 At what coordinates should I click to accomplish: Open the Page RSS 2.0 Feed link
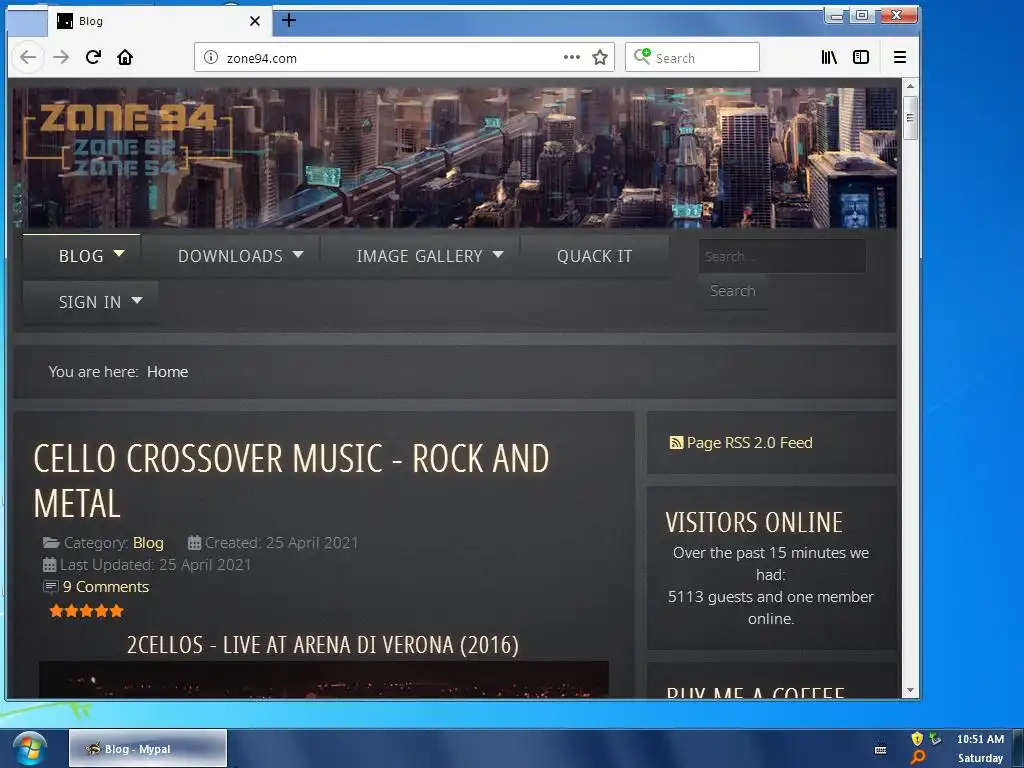click(750, 443)
